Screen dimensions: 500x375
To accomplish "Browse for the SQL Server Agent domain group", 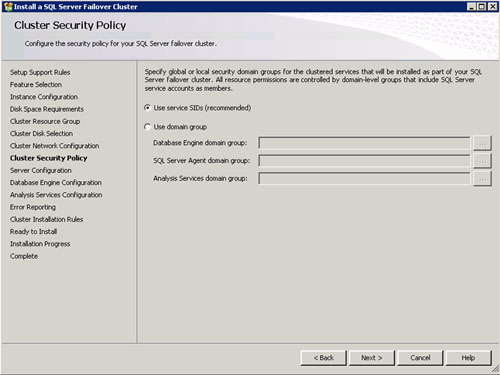I will pos(482,161).
